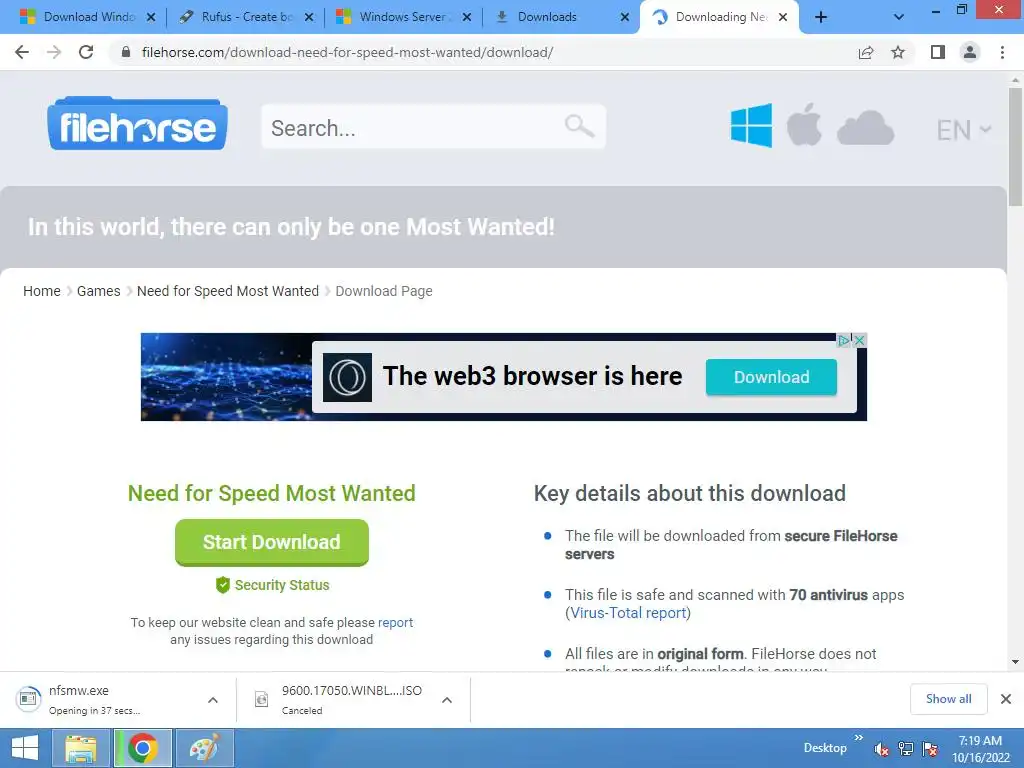Screen dimensions: 1024x768
Task: Click the green security shield icon
Action: click(x=223, y=584)
